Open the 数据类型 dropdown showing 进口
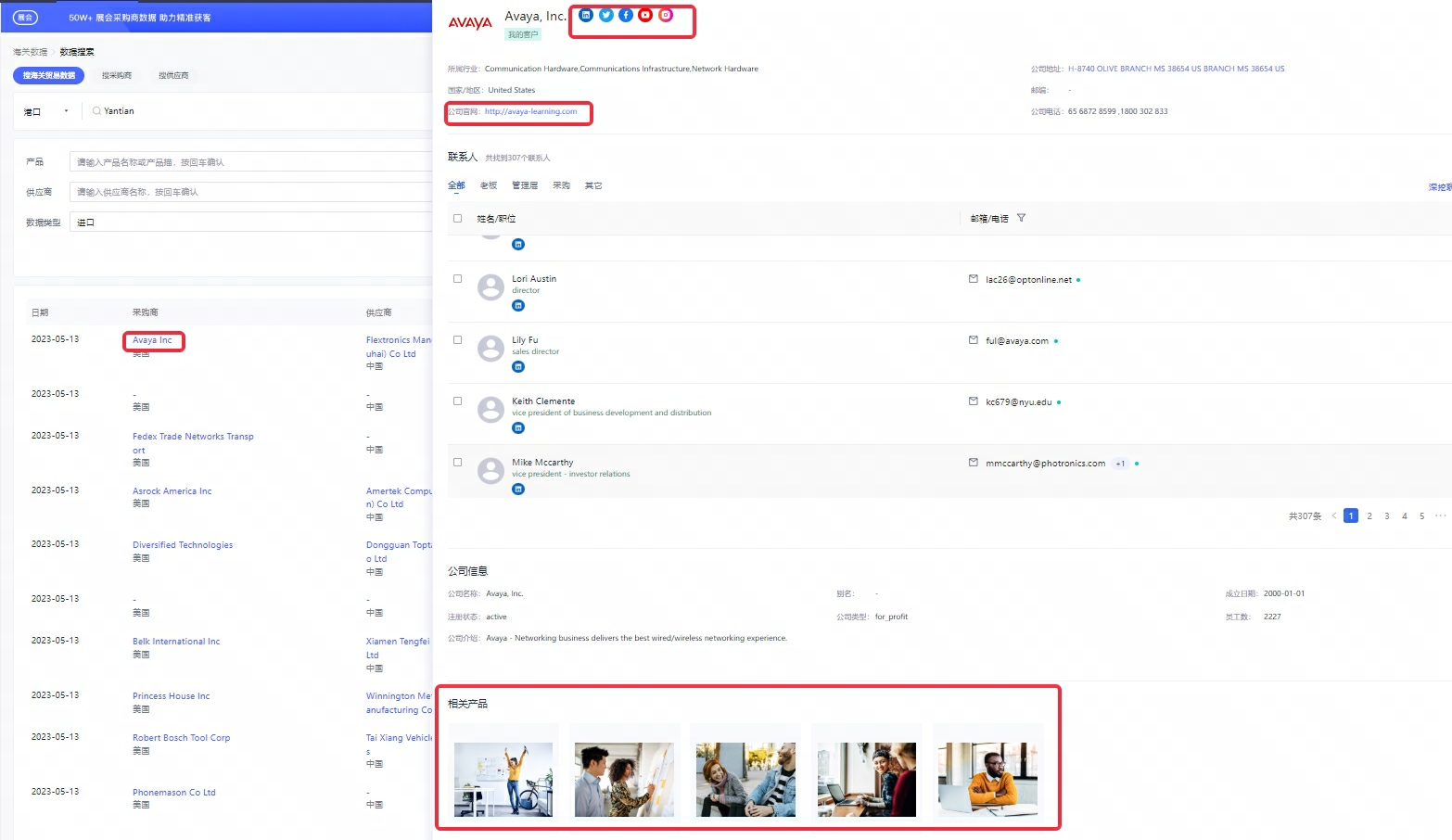Image resolution: width=1452 pixels, height=840 pixels. pos(250,223)
